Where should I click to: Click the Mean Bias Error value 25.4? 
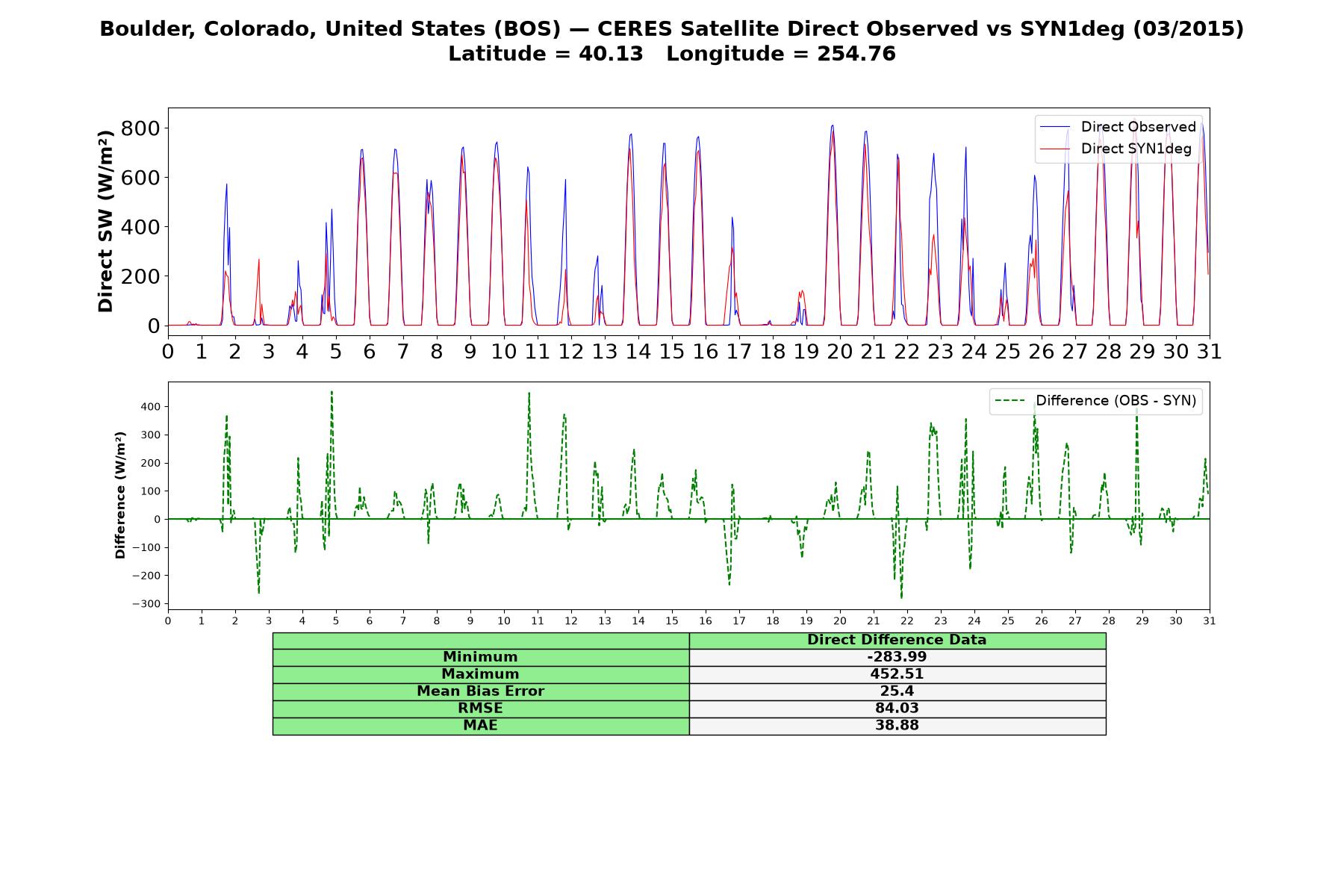pos(897,692)
